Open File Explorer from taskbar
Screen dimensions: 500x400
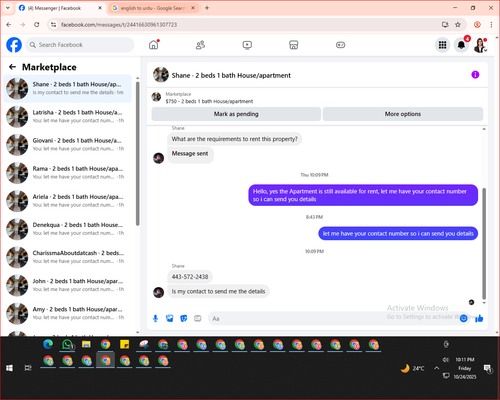click(x=87, y=344)
